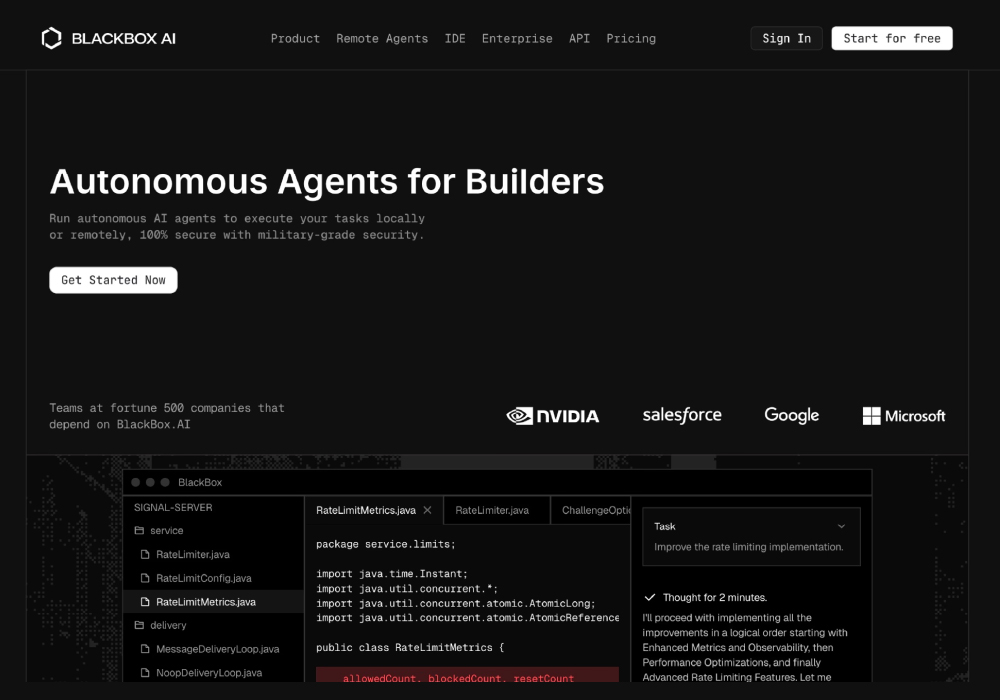This screenshot has width=1000, height=700.
Task: Click the Google logo
Action: [x=791, y=415]
